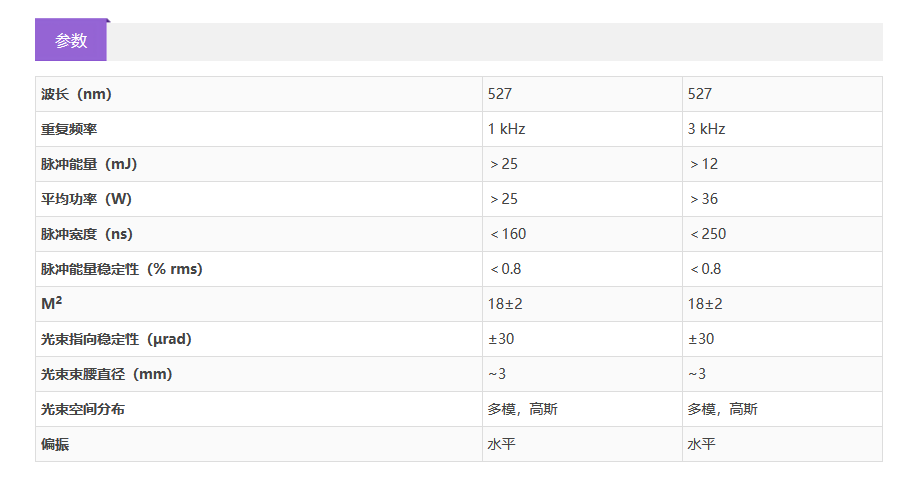Click the 3 kHz repetition rate cell
Screen dimensions: 897x485
pyautogui.click(x=706, y=129)
